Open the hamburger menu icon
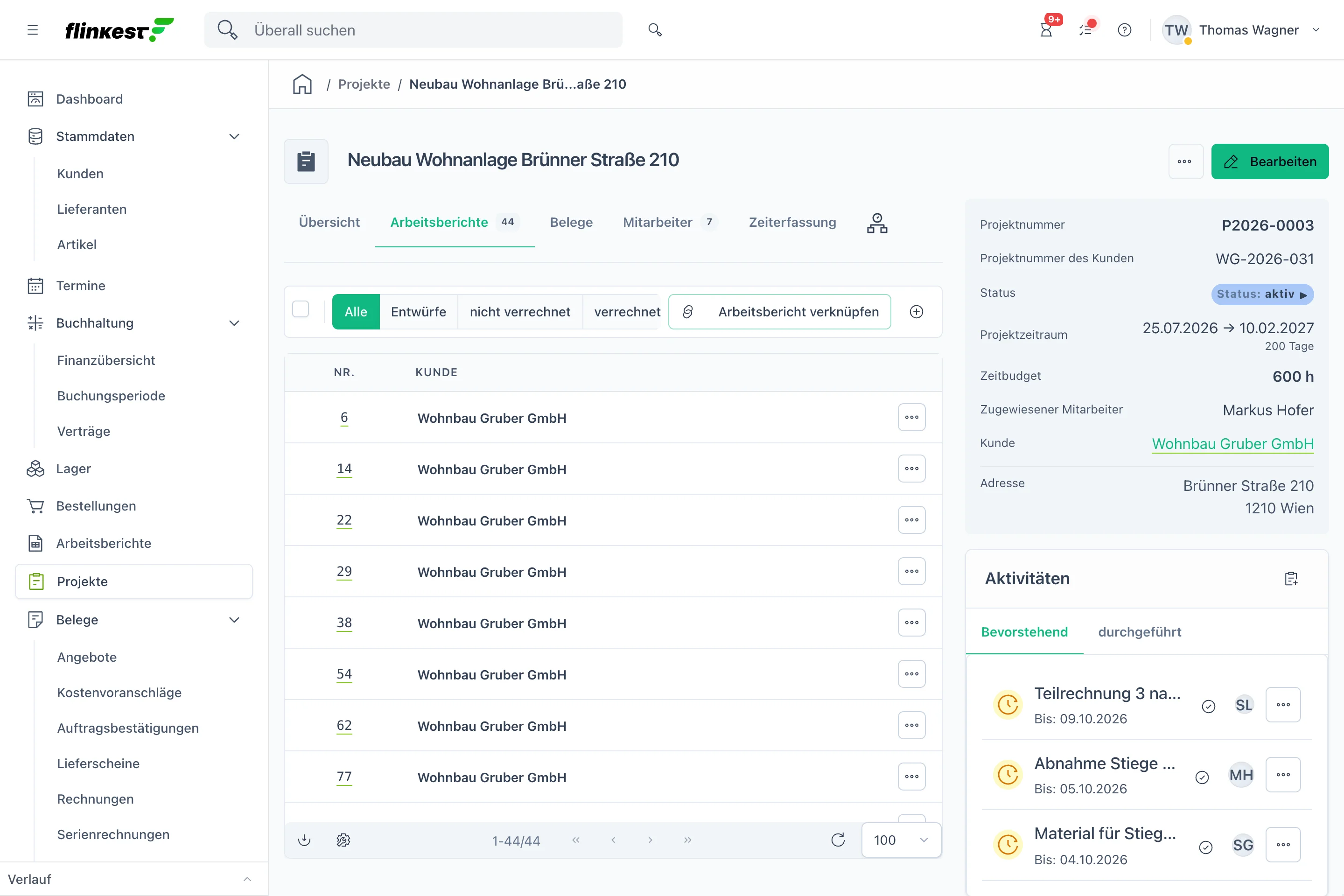1344x896 pixels. click(x=33, y=30)
